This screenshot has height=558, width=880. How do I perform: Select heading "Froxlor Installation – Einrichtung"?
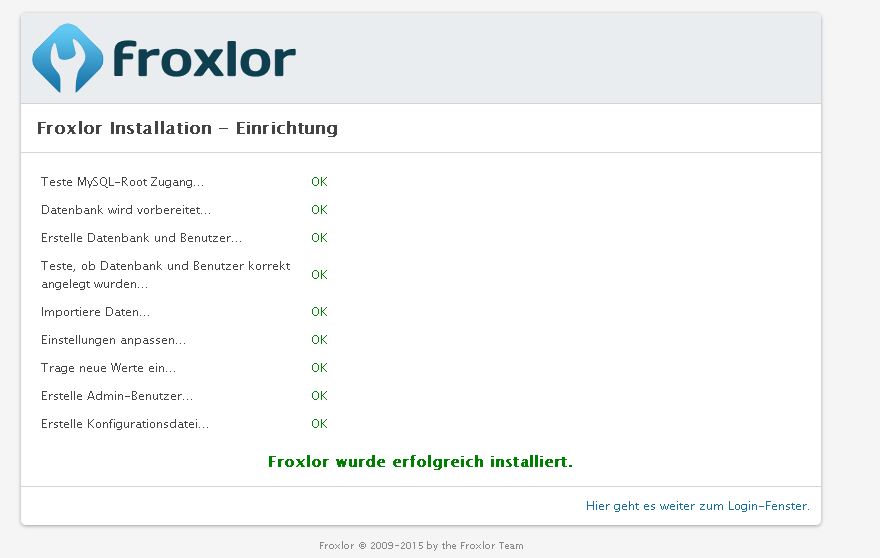(x=187, y=128)
